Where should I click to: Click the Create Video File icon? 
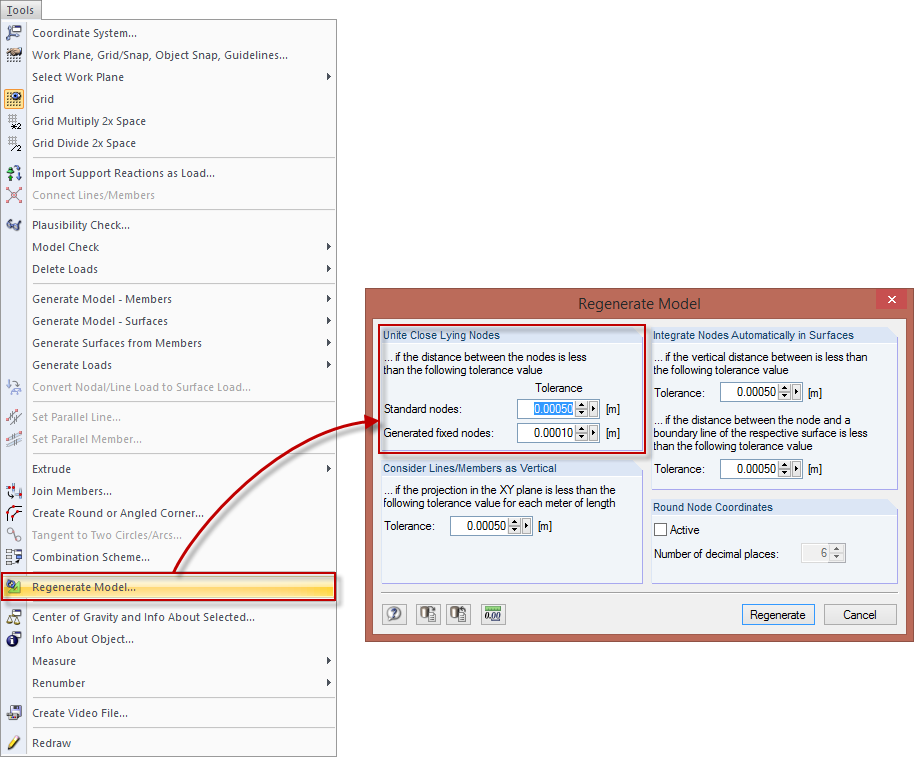point(14,713)
